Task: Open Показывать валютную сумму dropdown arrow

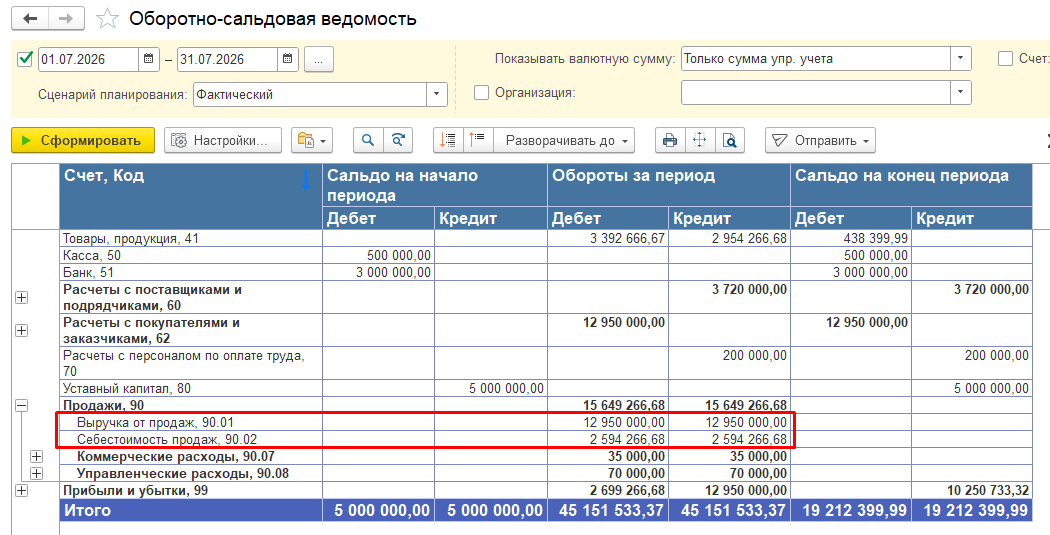Action: coord(961,59)
